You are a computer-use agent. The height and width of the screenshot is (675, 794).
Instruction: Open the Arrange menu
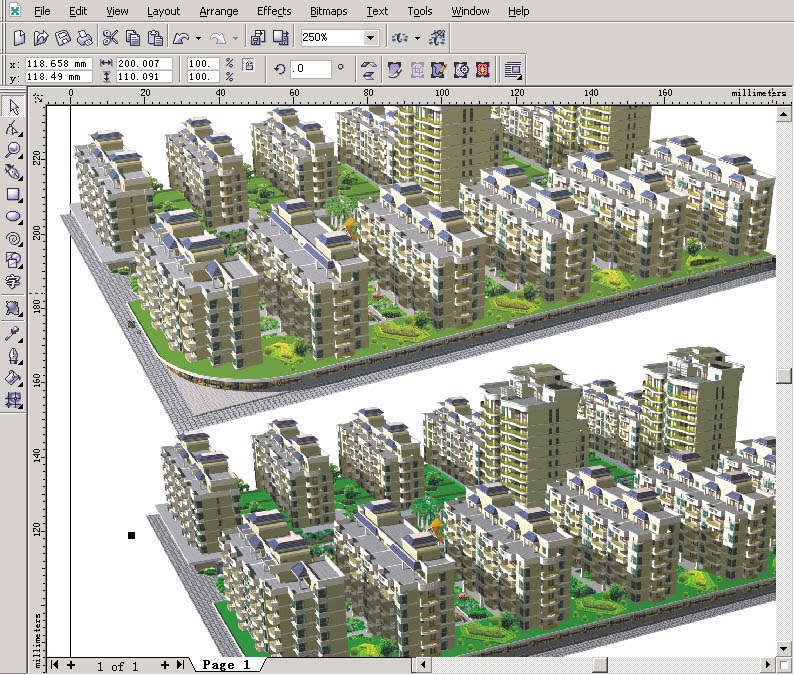pyautogui.click(x=219, y=11)
